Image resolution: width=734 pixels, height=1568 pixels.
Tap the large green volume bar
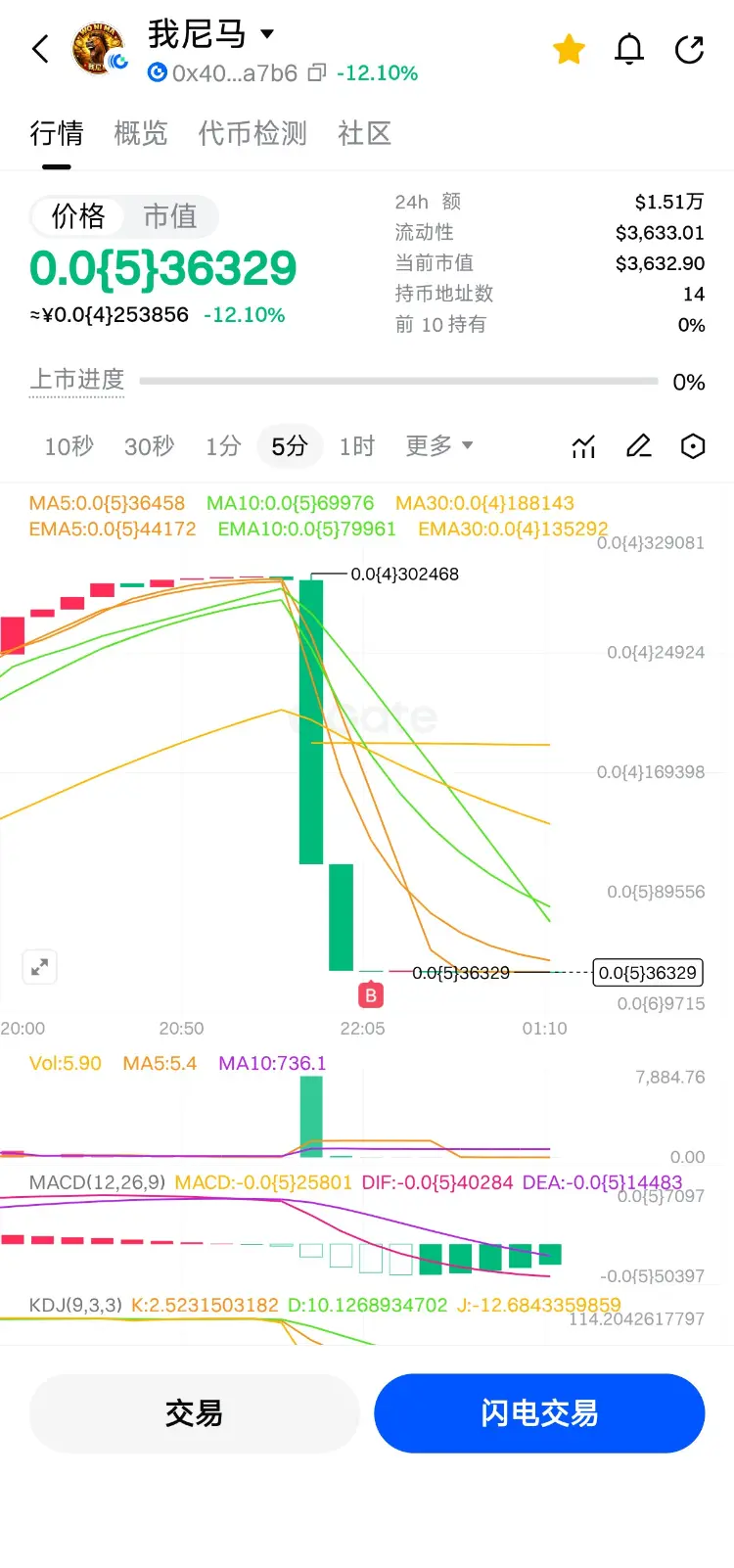311,1116
